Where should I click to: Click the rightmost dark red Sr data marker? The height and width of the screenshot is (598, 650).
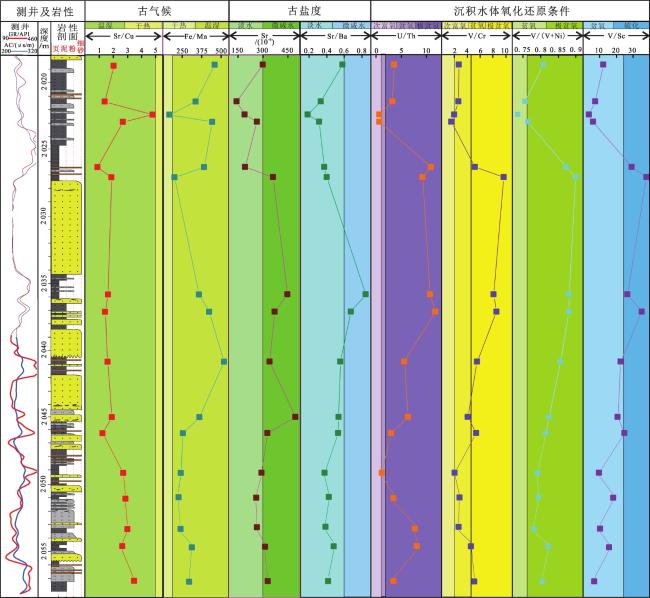[295, 417]
